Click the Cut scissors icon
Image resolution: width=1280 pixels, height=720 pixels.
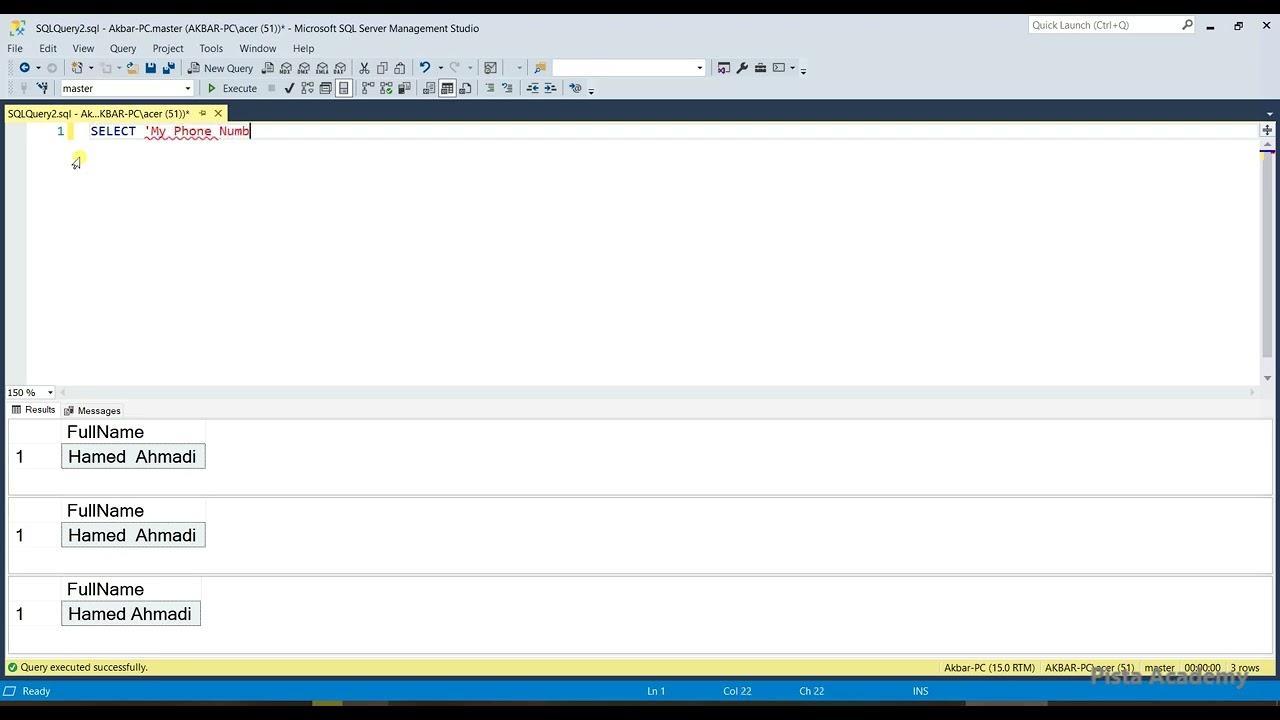pos(364,68)
